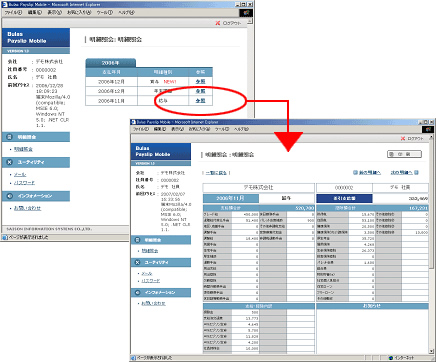Select デモ株式会社 cell at top of payslip
436x362 pixels.
258,188
